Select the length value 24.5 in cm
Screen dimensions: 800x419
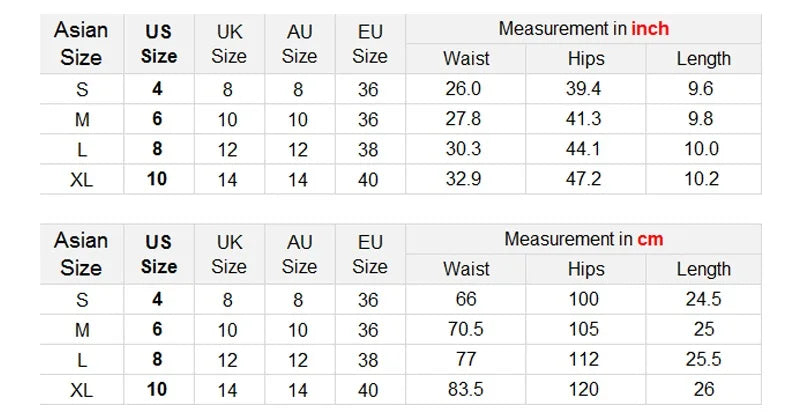point(704,299)
